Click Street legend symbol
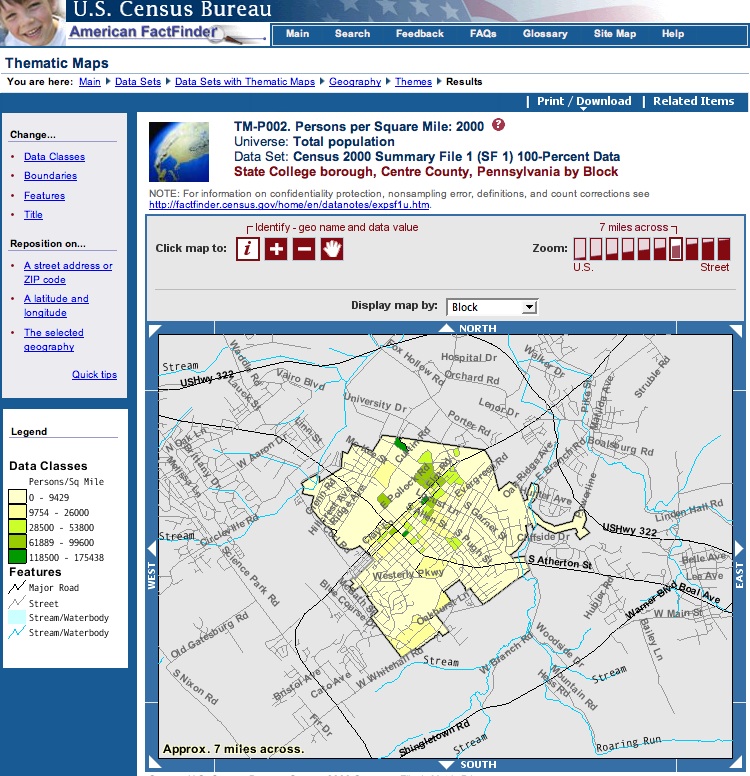Viewport: 750px width, 776px height. pos(17,603)
